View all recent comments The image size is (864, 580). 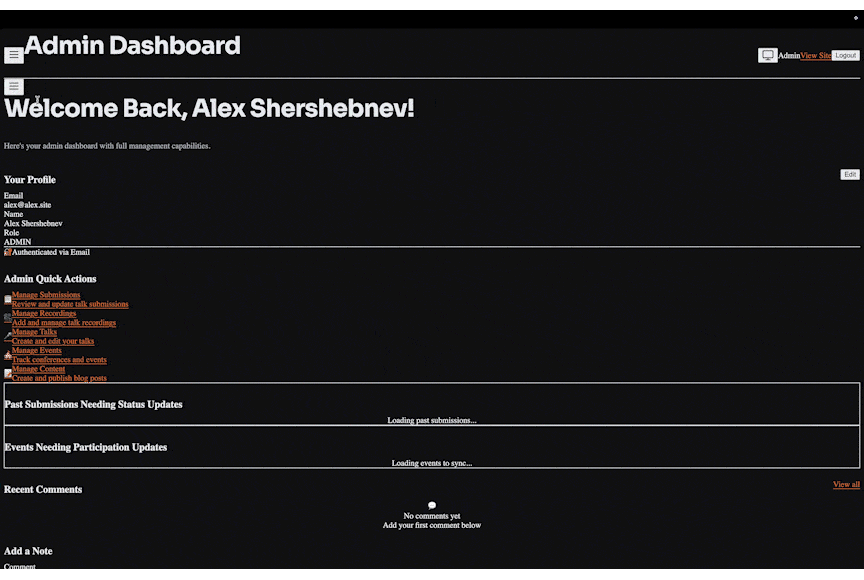pos(845,484)
